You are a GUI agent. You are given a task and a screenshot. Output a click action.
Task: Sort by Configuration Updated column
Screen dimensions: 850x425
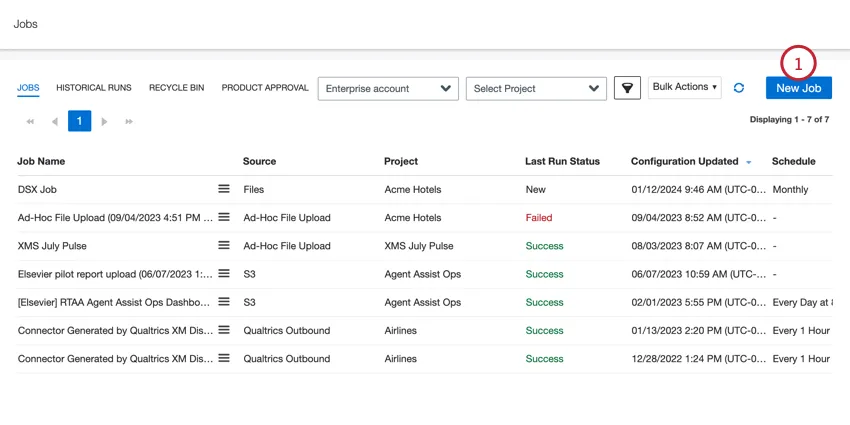point(685,161)
